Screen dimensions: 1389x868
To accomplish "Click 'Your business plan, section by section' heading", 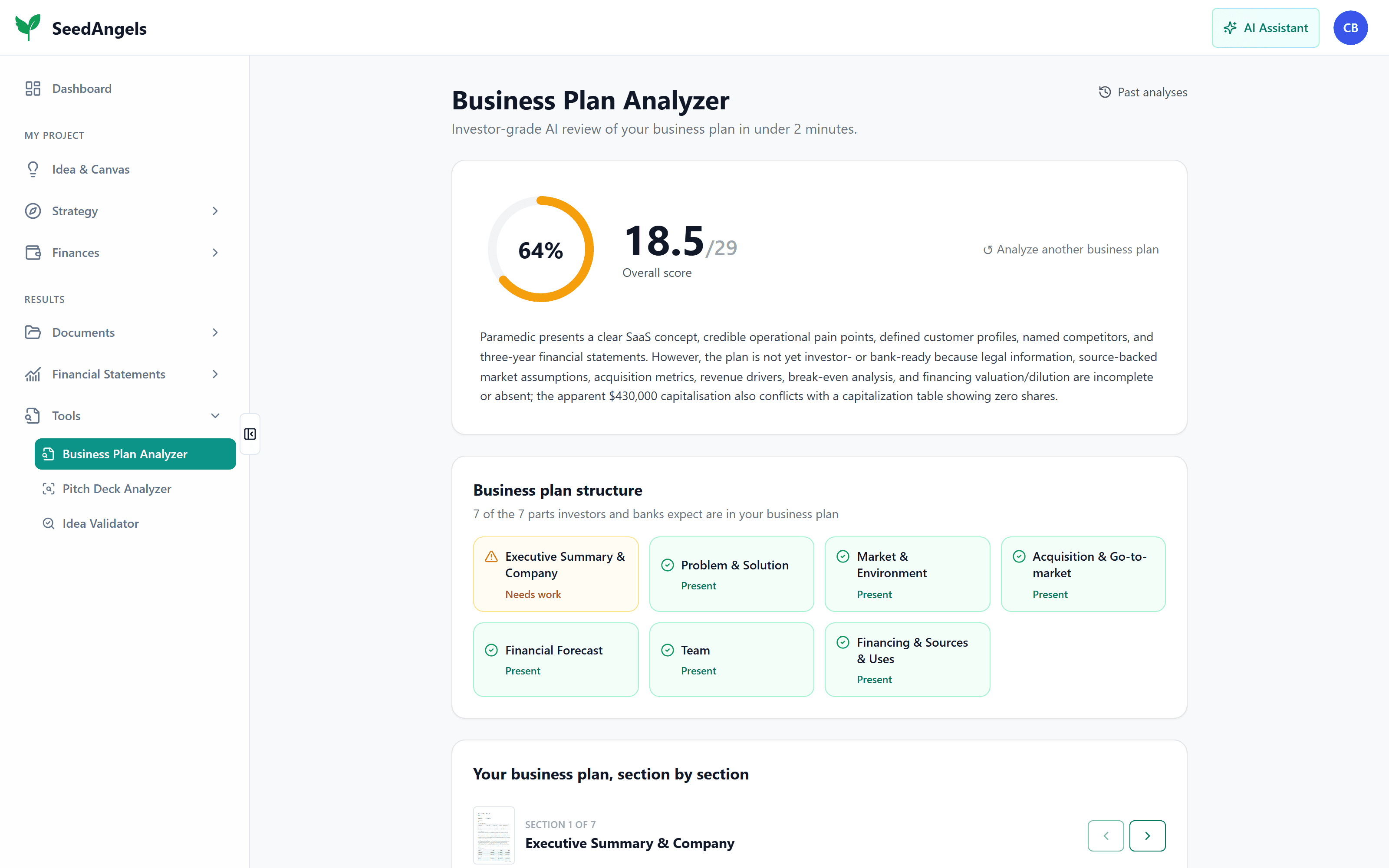I will pos(611,774).
